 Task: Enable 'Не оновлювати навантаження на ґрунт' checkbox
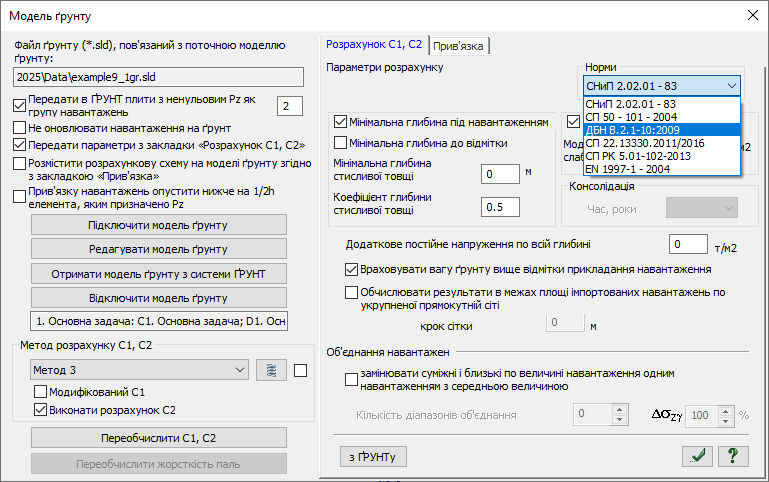[20, 127]
